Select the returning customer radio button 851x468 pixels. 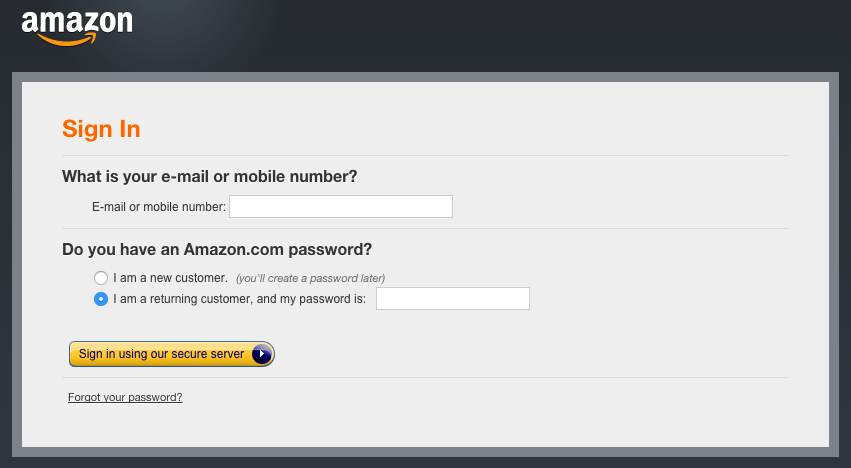pos(101,299)
